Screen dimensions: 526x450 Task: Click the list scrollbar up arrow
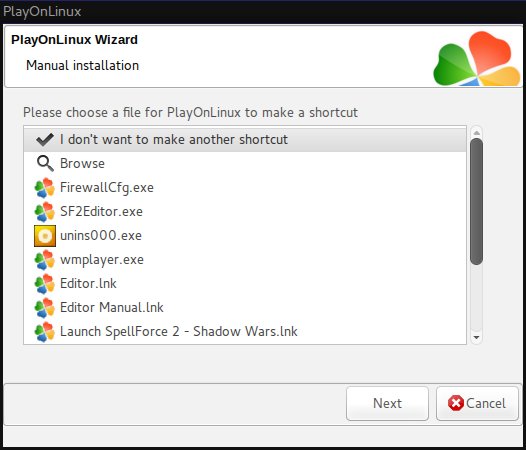coord(476,133)
